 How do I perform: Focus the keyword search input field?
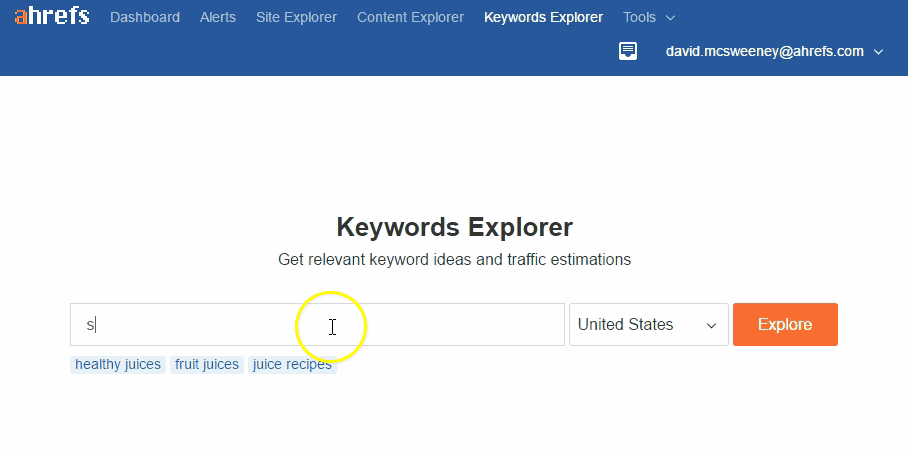pos(317,324)
